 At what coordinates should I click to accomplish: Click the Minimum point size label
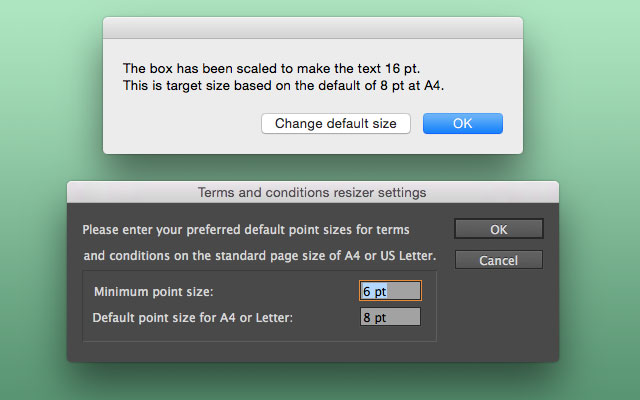153,291
